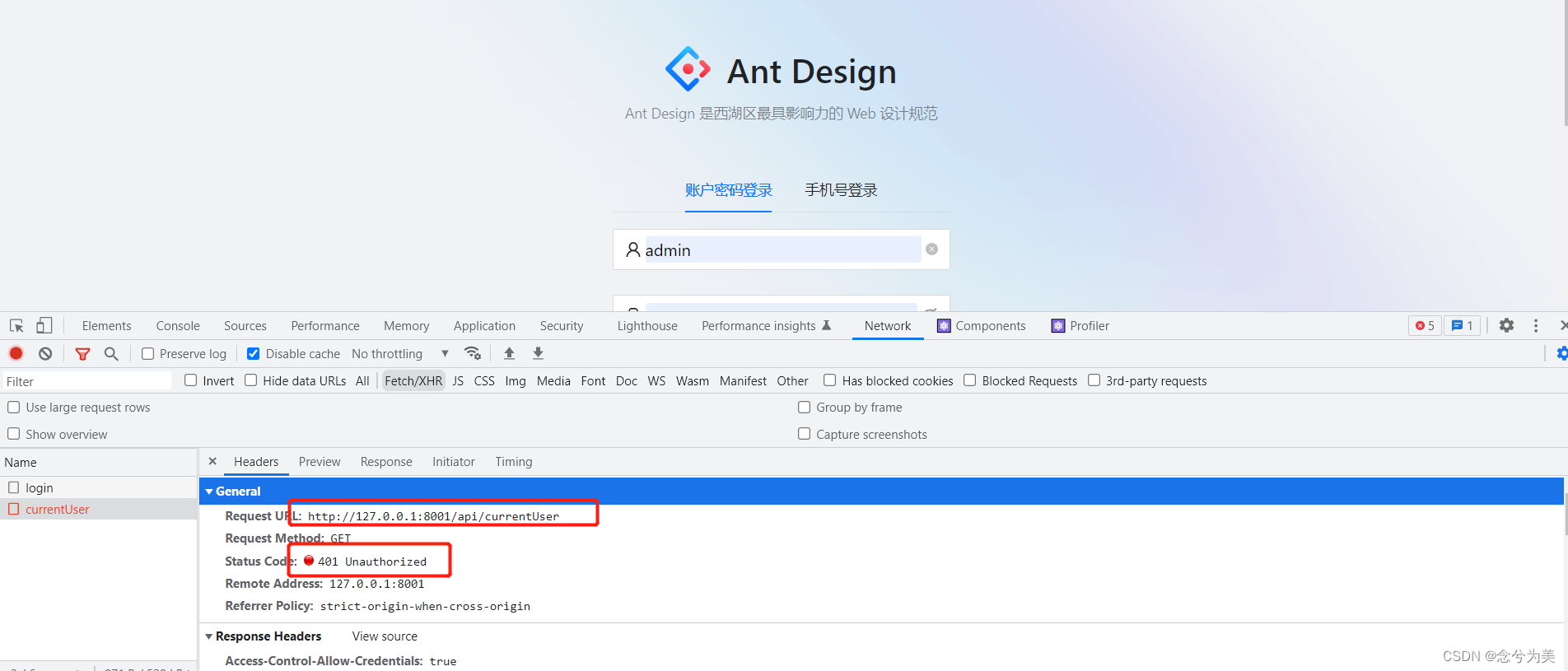Screen dimensions: 1568x671
Task: Enable Show overview checkbox
Action: coord(14,434)
